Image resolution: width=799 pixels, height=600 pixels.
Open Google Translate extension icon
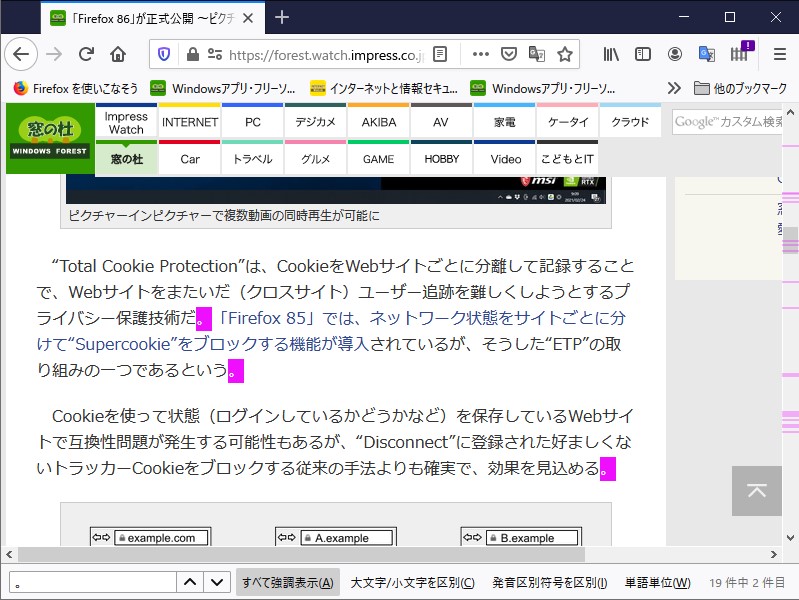(707, 54)
